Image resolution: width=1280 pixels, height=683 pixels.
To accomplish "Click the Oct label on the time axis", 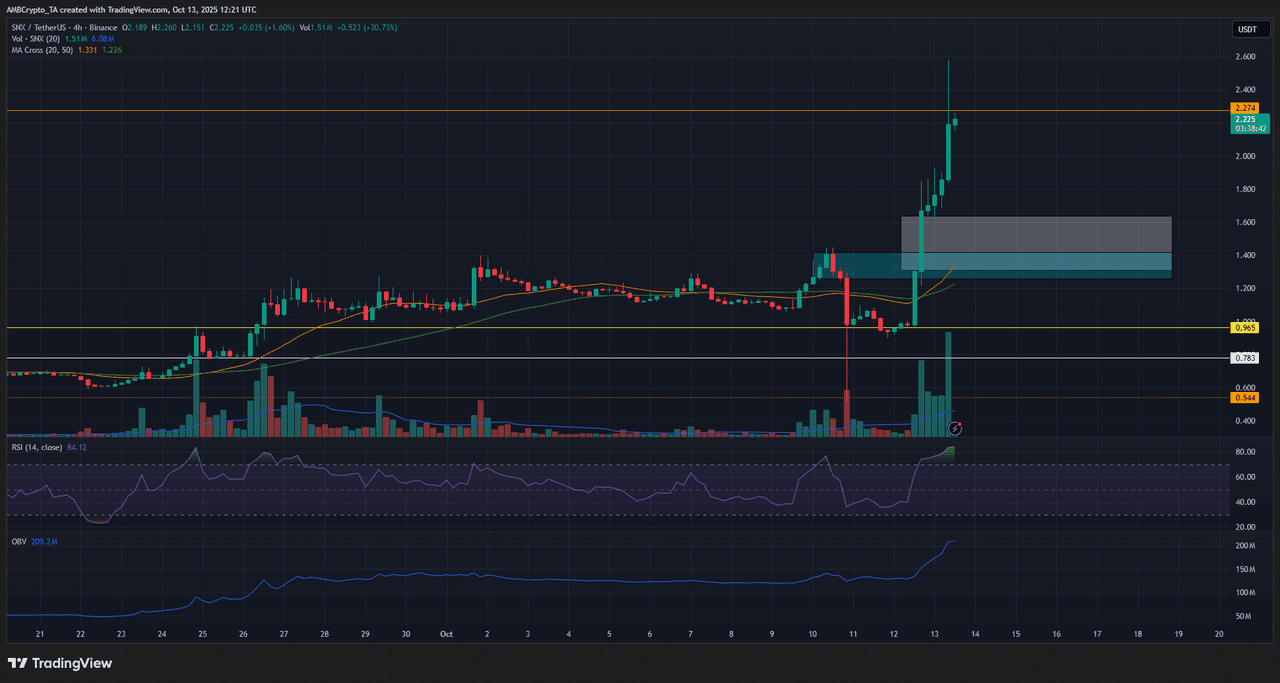I will click(x=445, y=634).
